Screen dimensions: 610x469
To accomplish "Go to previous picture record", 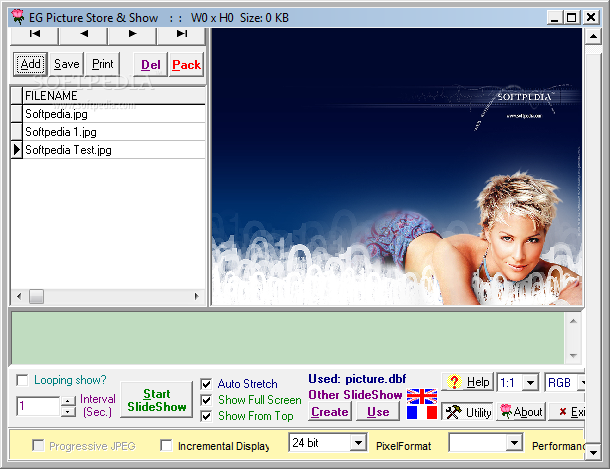I will [x=84, y=35].
